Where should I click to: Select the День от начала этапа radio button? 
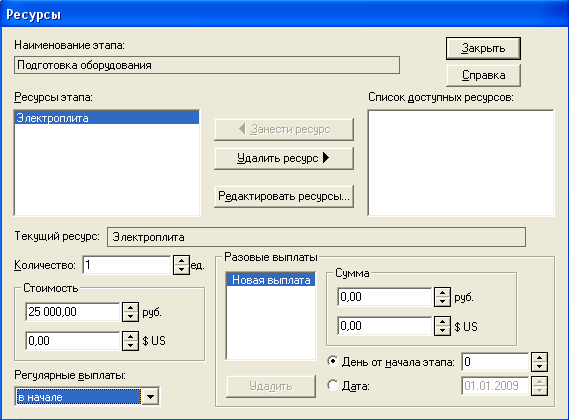(x=332, y=361)
